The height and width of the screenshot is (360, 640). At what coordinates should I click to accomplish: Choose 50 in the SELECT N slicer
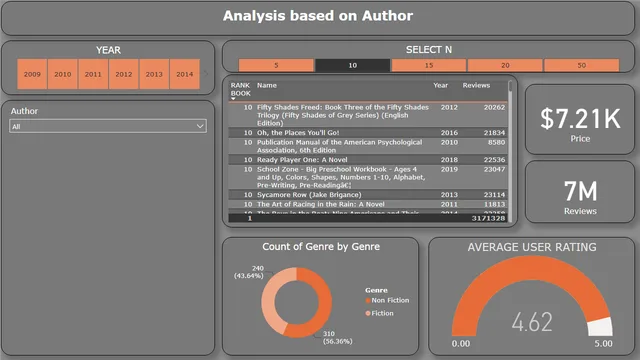582,65
